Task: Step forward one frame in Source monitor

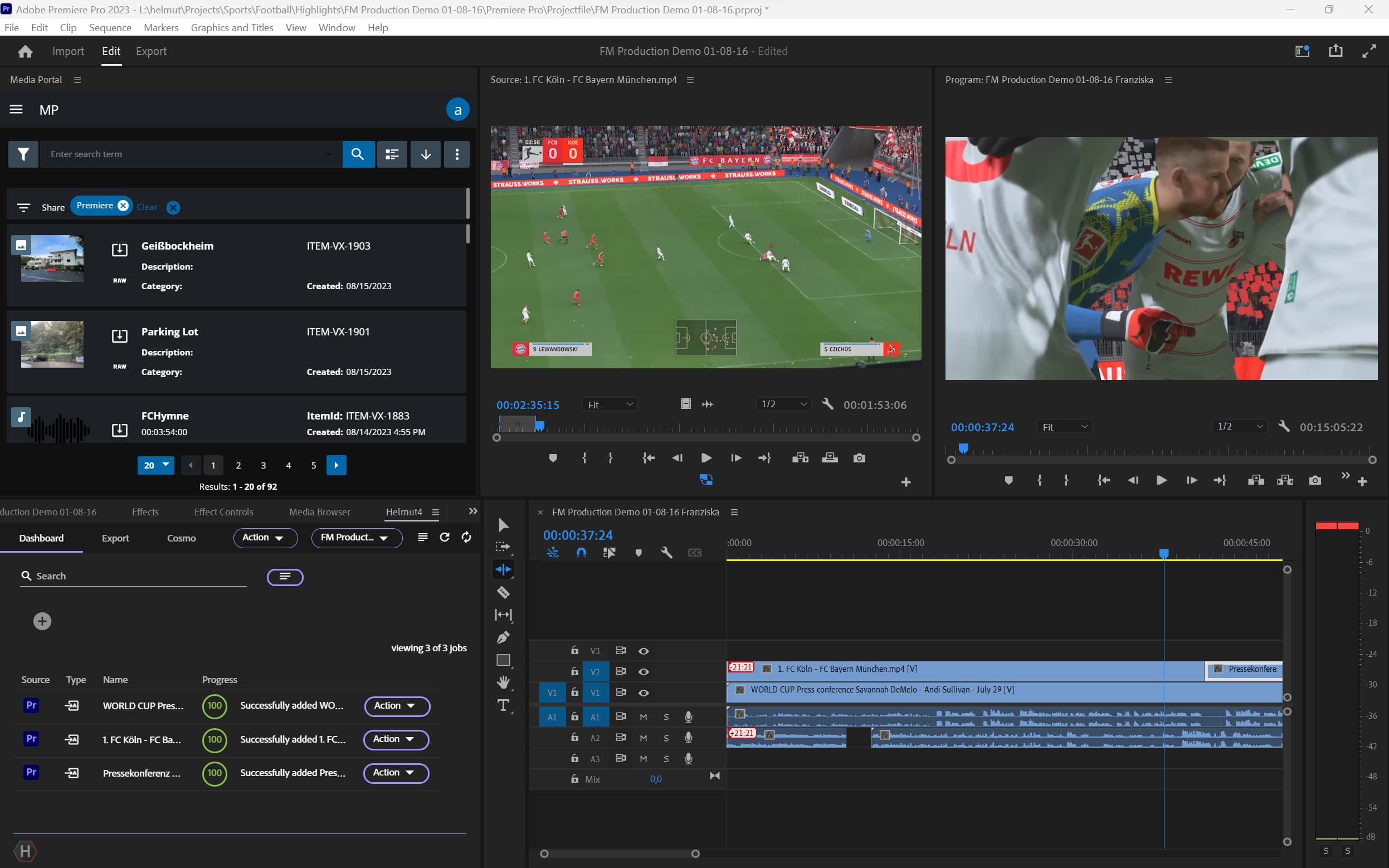Action: [736, 458]
